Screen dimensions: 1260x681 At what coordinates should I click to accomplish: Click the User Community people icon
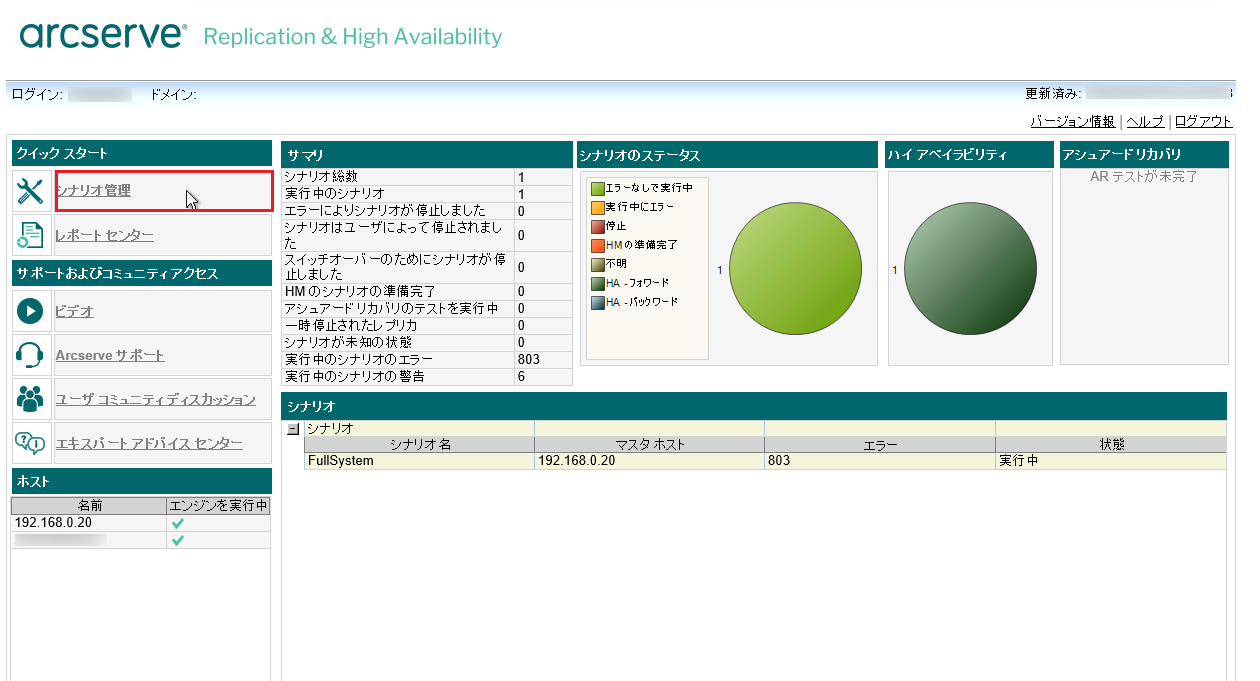point(32,399)
